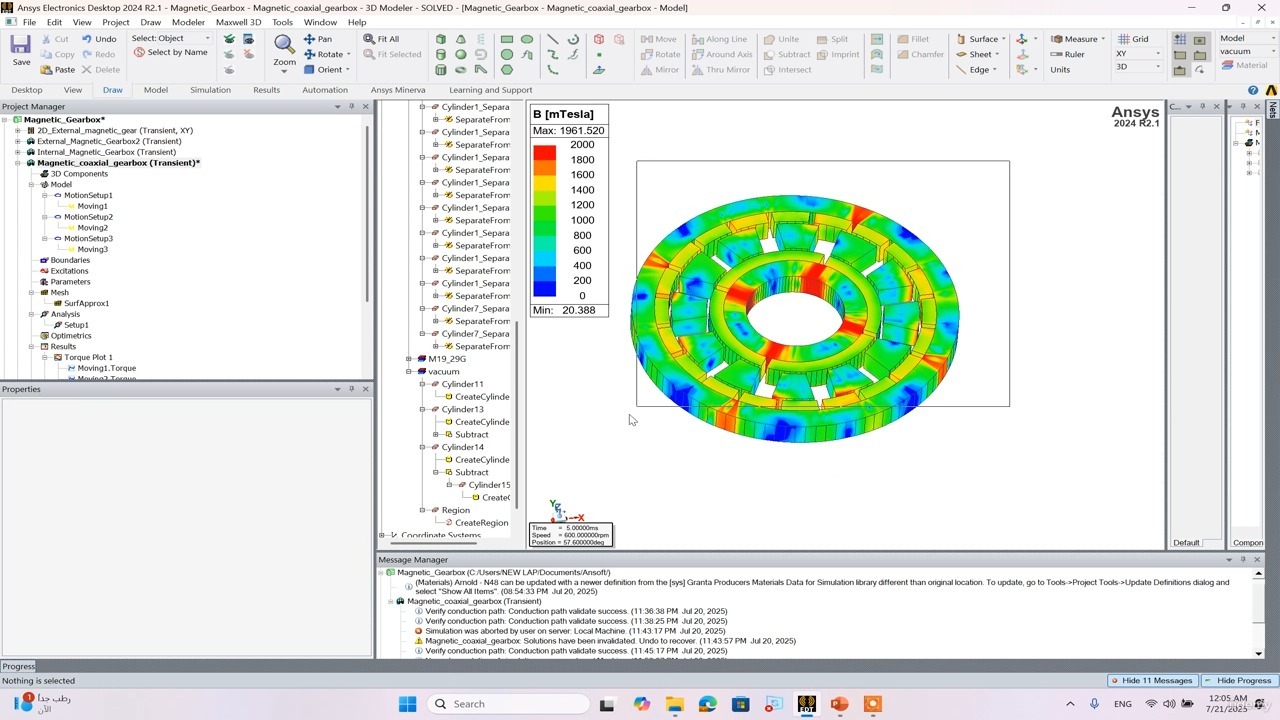
Task: Click the Undo button
Action: point(99,39)
